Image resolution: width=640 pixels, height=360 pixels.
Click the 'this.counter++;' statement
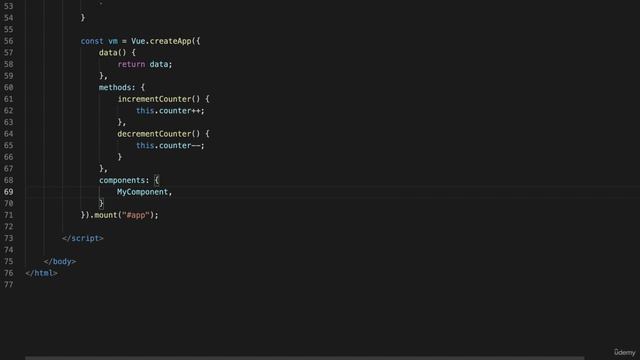(170, 111)
